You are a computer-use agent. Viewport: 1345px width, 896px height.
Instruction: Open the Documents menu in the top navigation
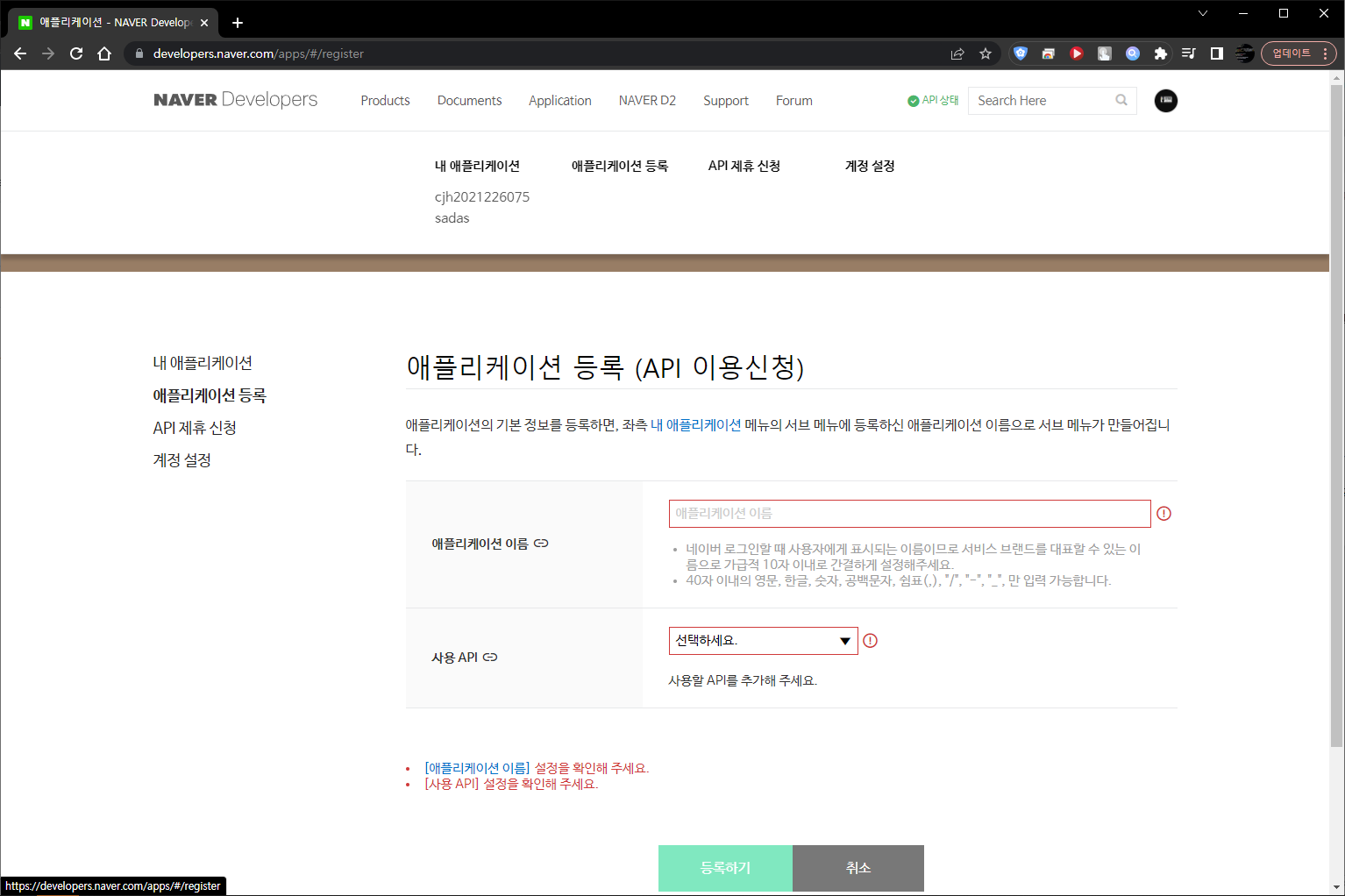(469, 100)
